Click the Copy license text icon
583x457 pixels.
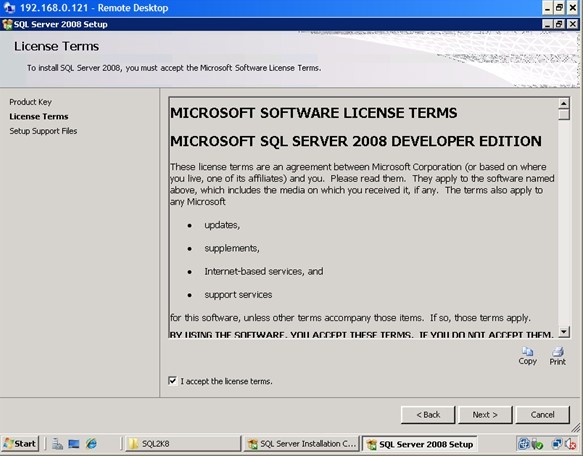click(527, 356)
